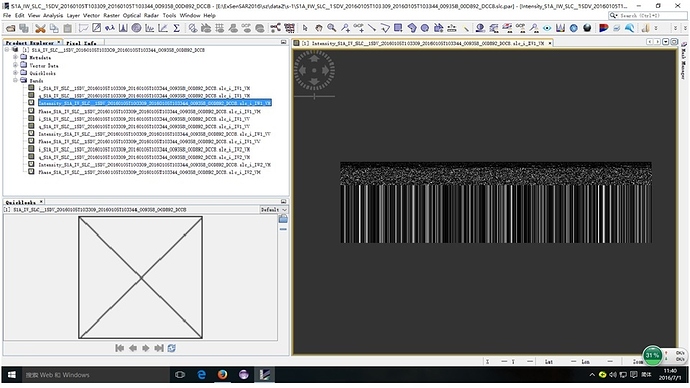This screenshot has height=388, width=690.
Task: Select the Phase IW1_VH band
Action: coord(149,111)
